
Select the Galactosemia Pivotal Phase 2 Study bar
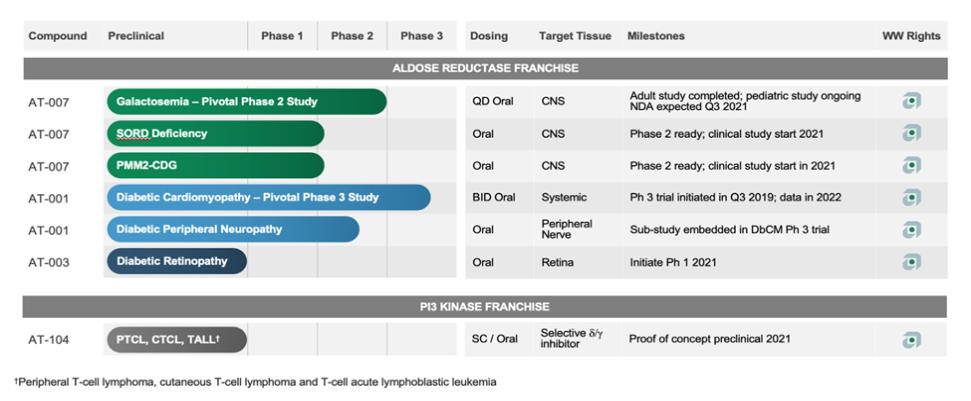(246, 101)
